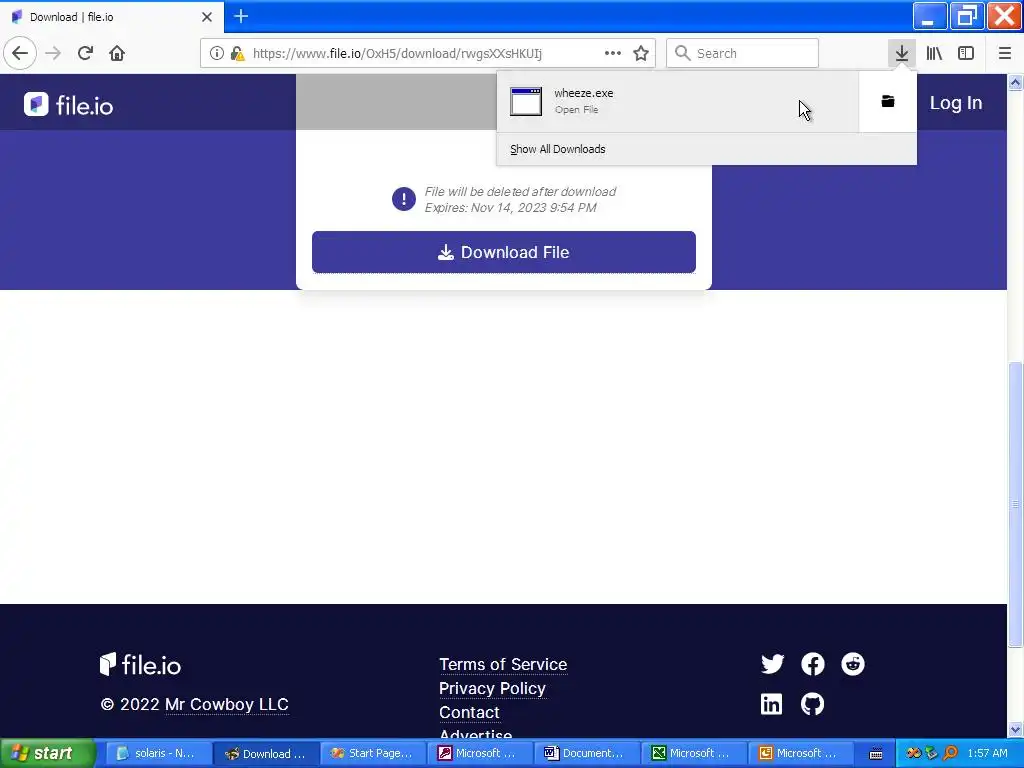Click the page scrollbar down arrow
This screenshot has width=1024, height=768.
click(x=1015, y=729)
